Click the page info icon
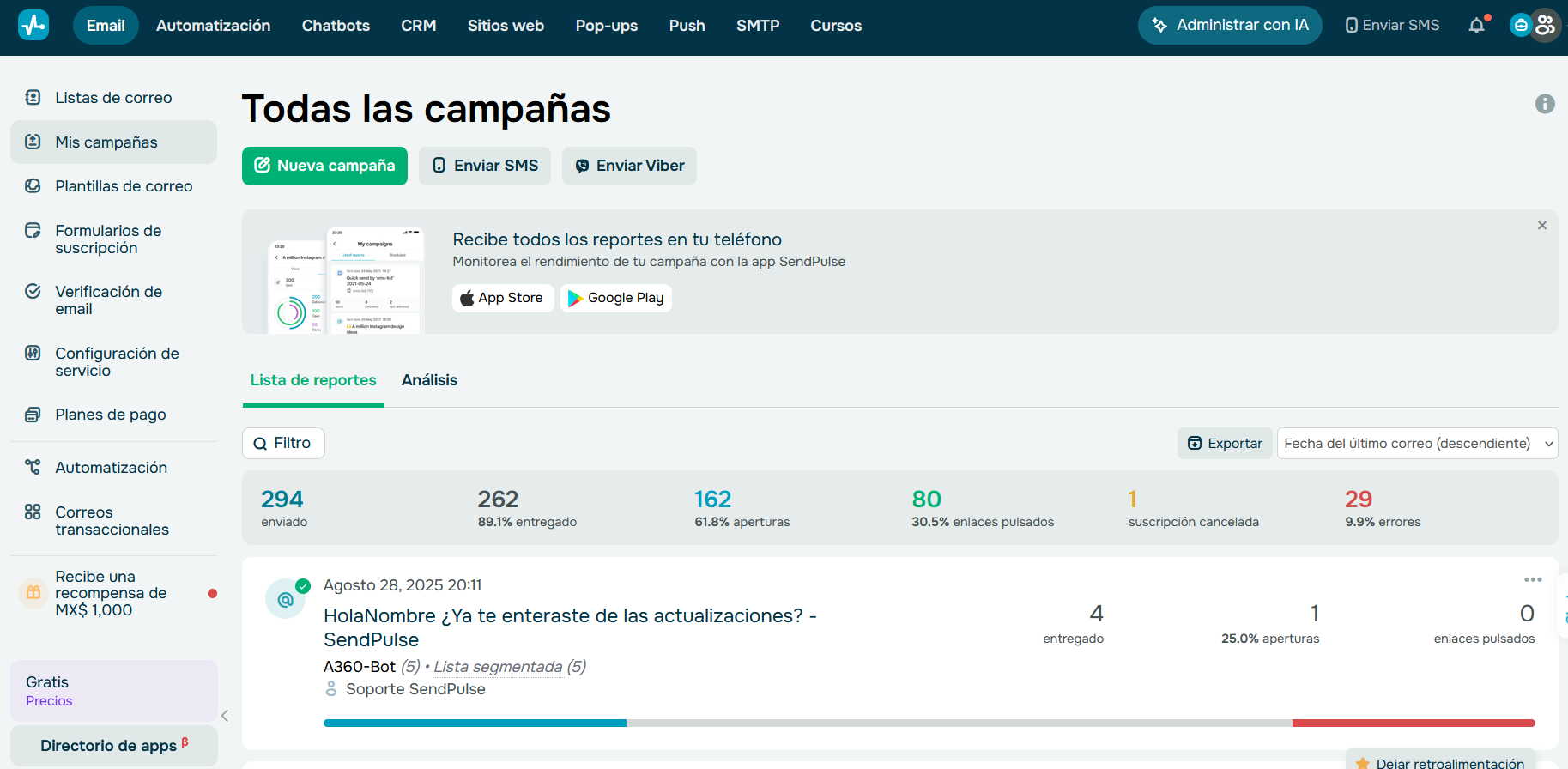The image size is (1568, 769). tap(1545, 104)
